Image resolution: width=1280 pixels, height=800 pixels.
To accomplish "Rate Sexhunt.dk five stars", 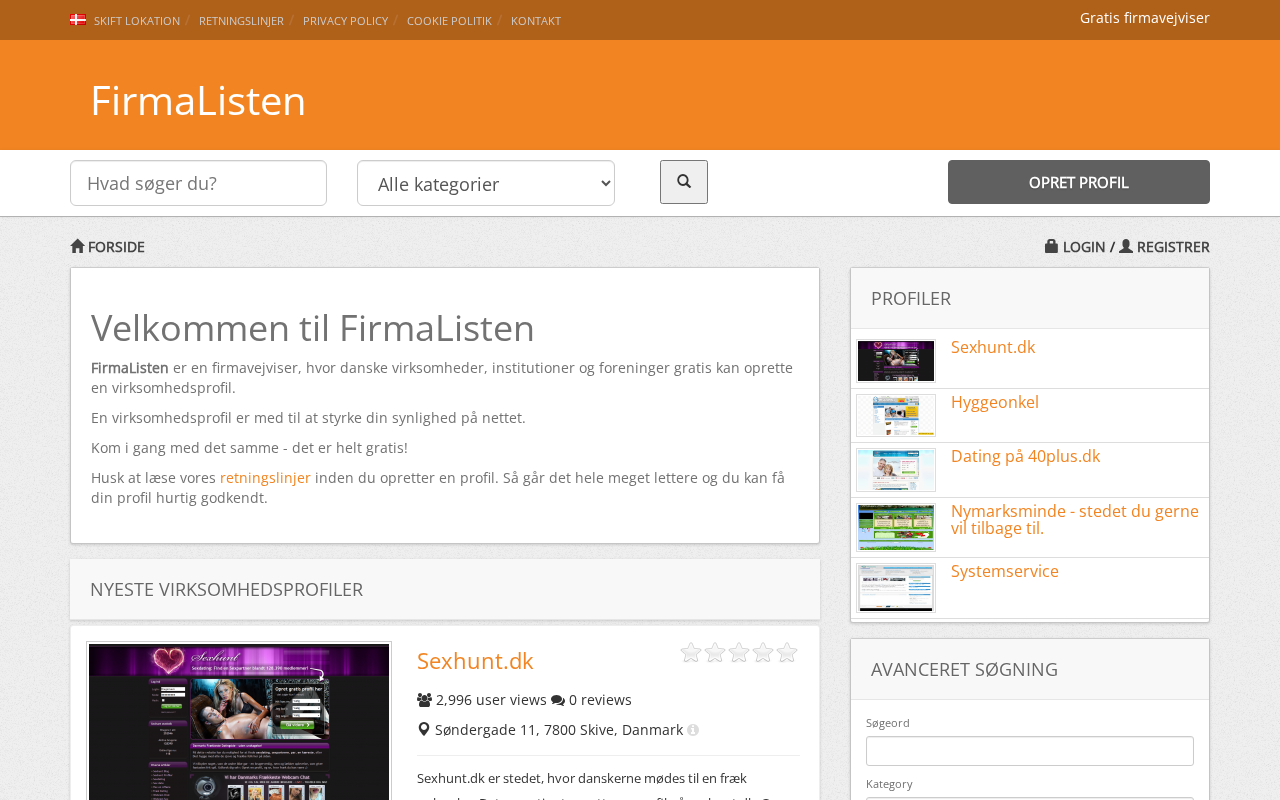I will point(787,653).
